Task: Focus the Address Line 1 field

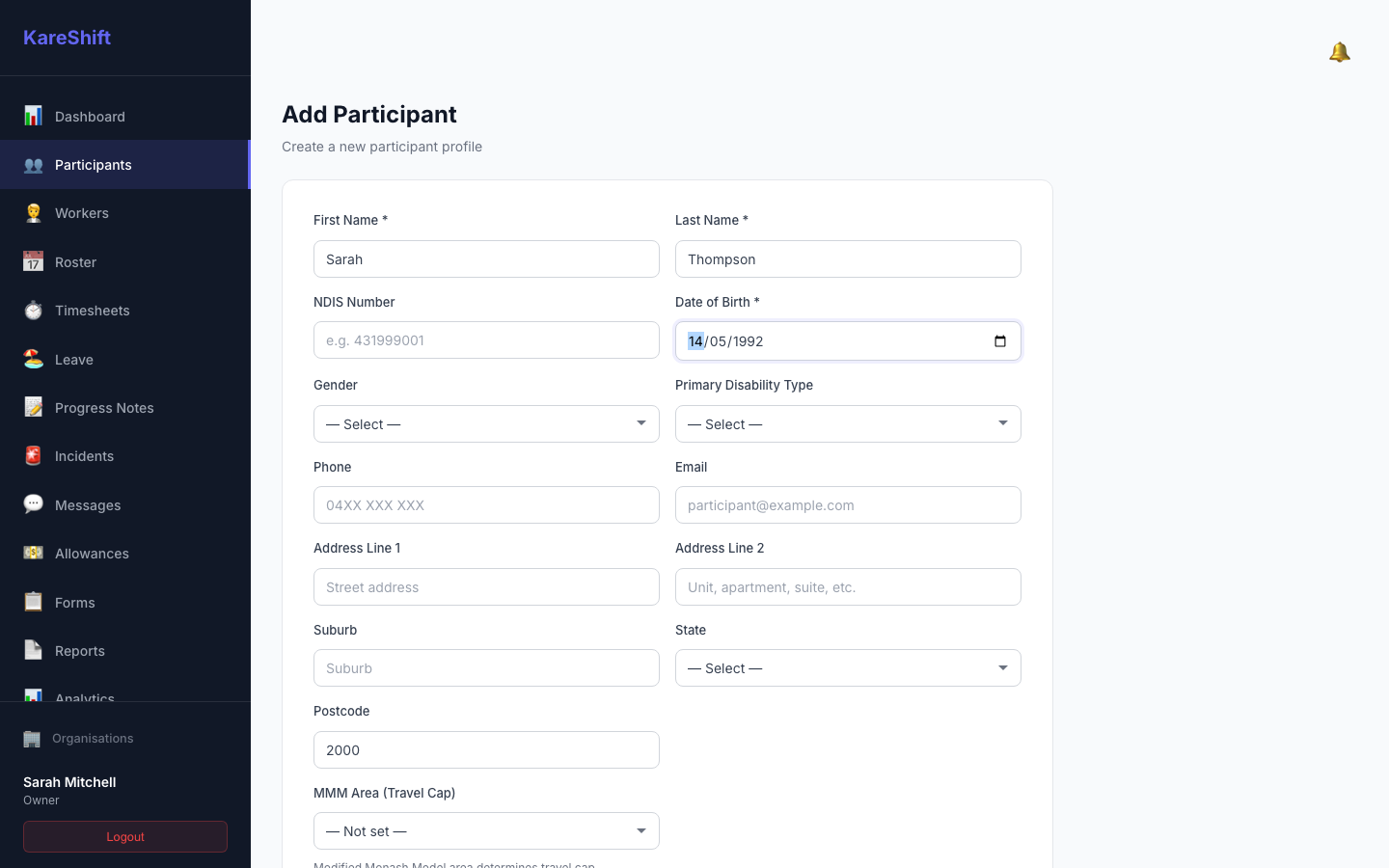Action: [x=486, y=586]
